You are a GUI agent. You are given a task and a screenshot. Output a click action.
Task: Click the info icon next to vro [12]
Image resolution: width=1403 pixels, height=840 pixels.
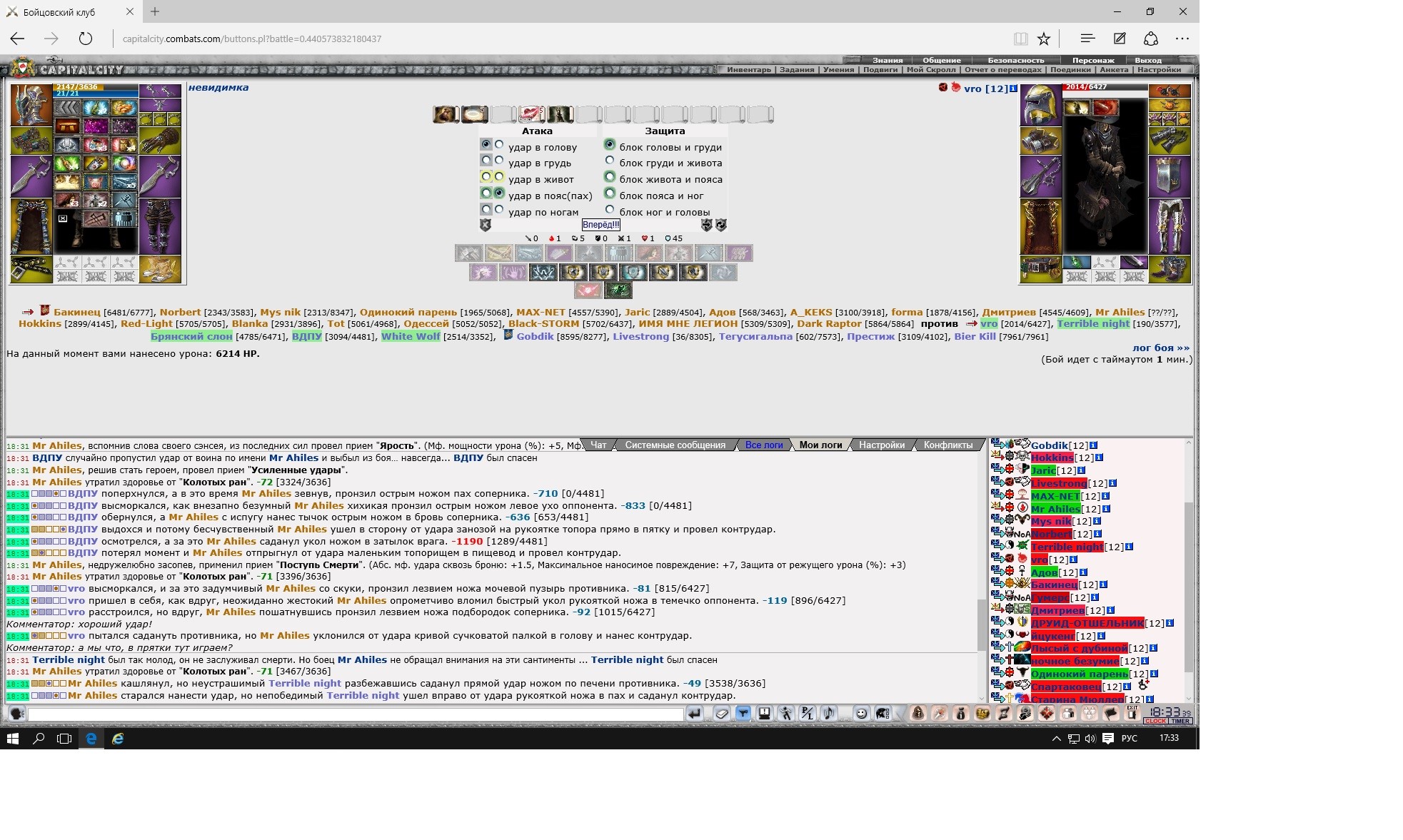(x=1013, y=88)
